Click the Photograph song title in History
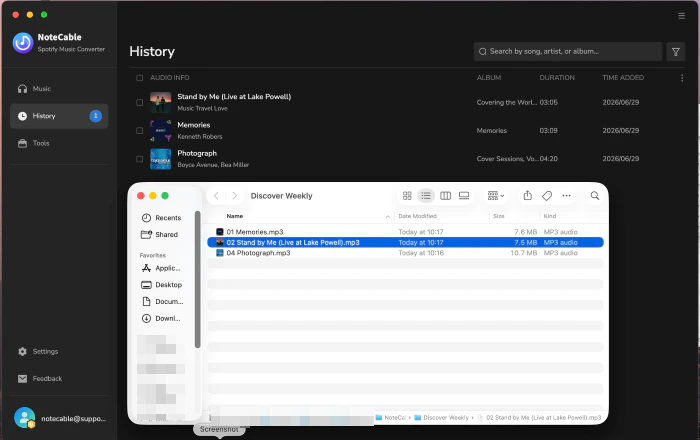Viewport: 700px width, 440px height. [x=197, y=154]
